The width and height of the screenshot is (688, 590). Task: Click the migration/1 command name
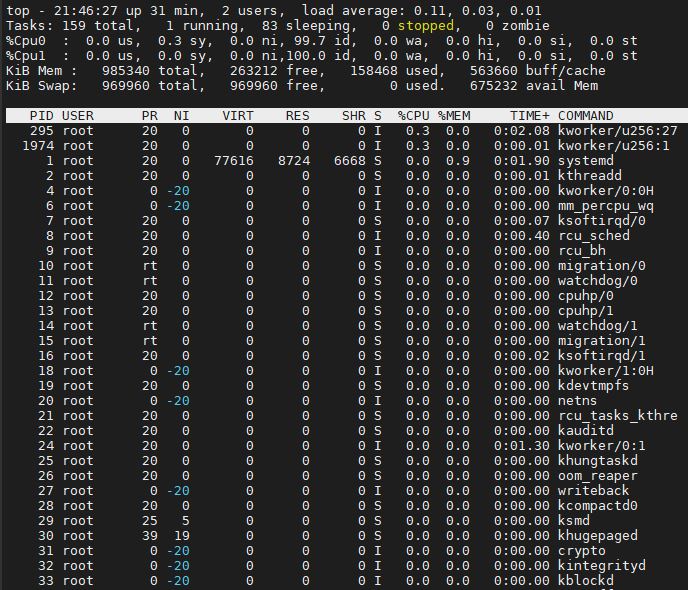[602, 340]
